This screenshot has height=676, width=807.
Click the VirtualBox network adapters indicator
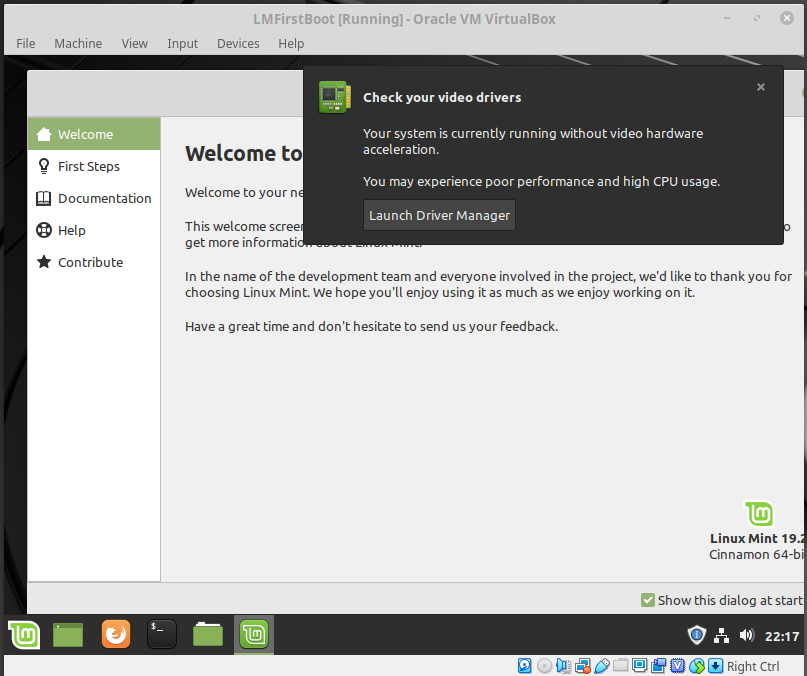[x=583, y=666]
